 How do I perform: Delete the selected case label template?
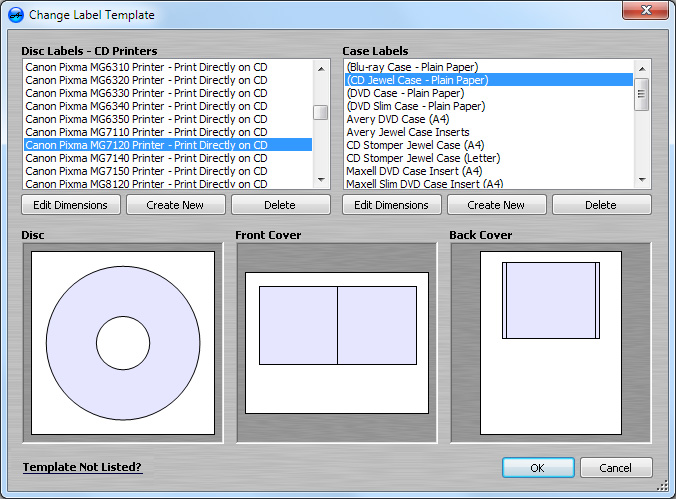pos(601,205)
